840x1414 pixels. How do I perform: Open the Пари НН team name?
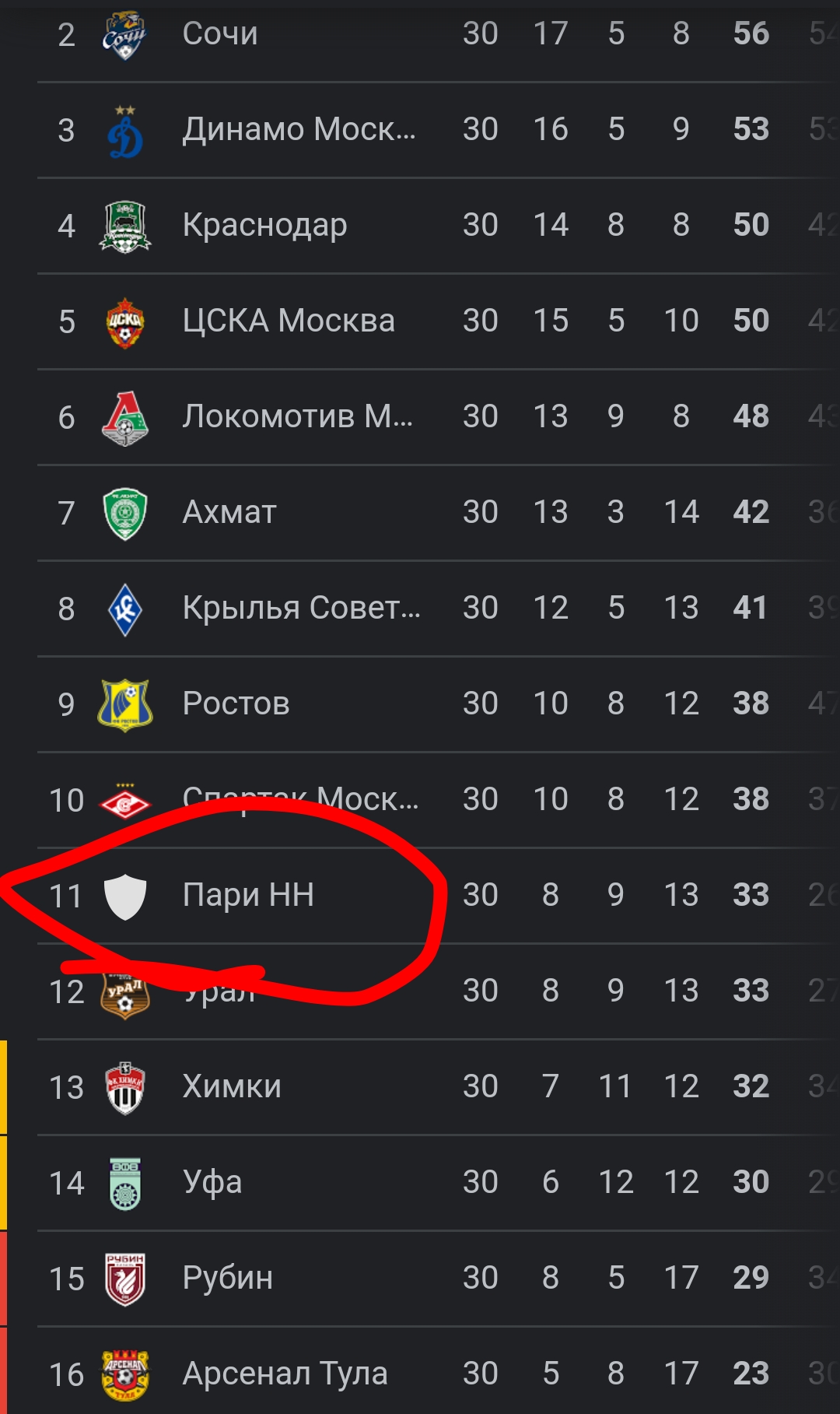tap(248, 895)
